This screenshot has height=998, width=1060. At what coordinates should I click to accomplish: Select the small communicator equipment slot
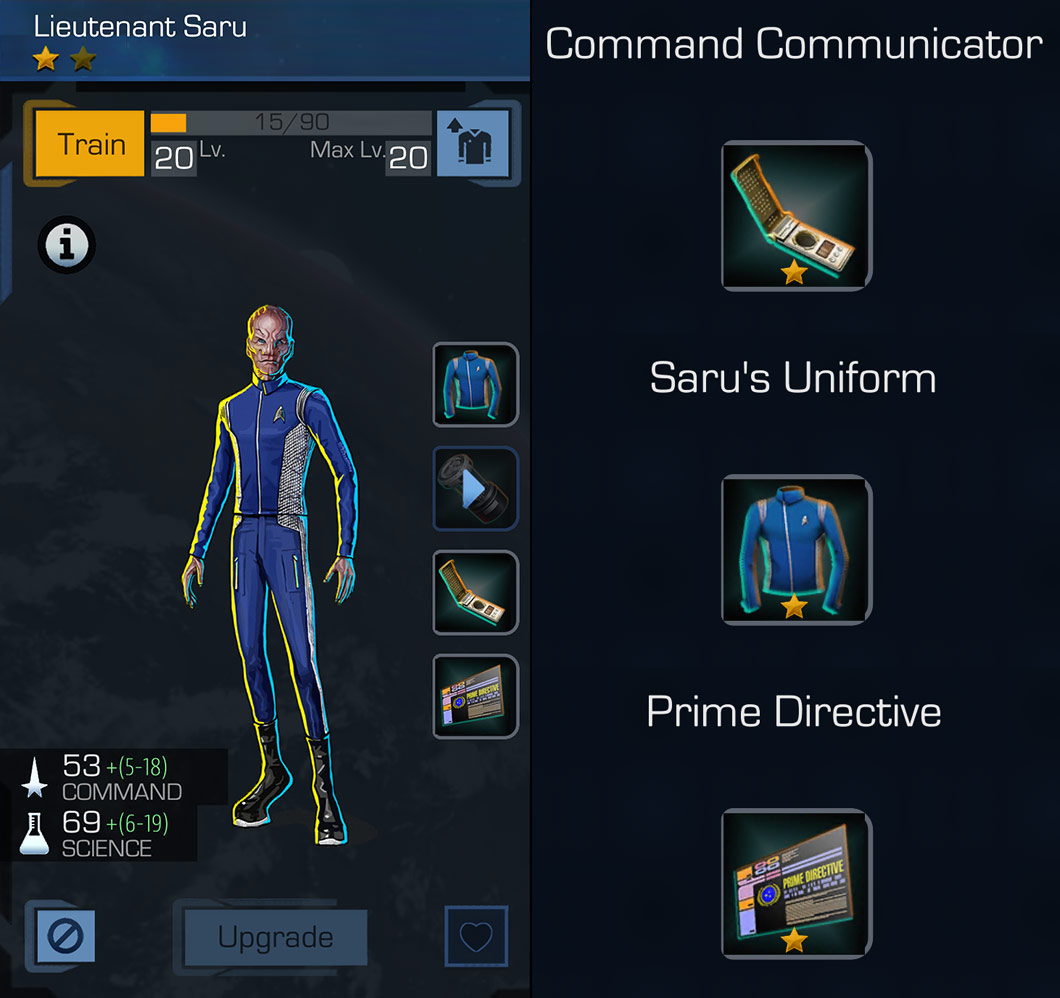pos(475,592)
